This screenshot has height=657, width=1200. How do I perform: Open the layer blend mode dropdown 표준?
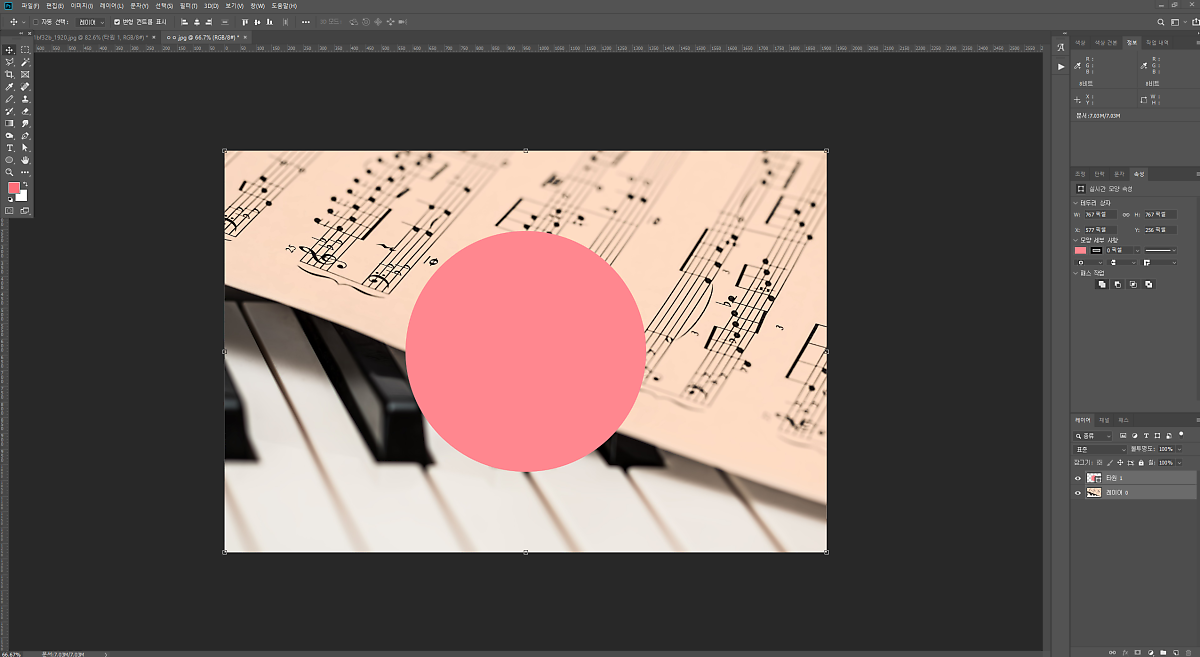tap(1102, 449)
